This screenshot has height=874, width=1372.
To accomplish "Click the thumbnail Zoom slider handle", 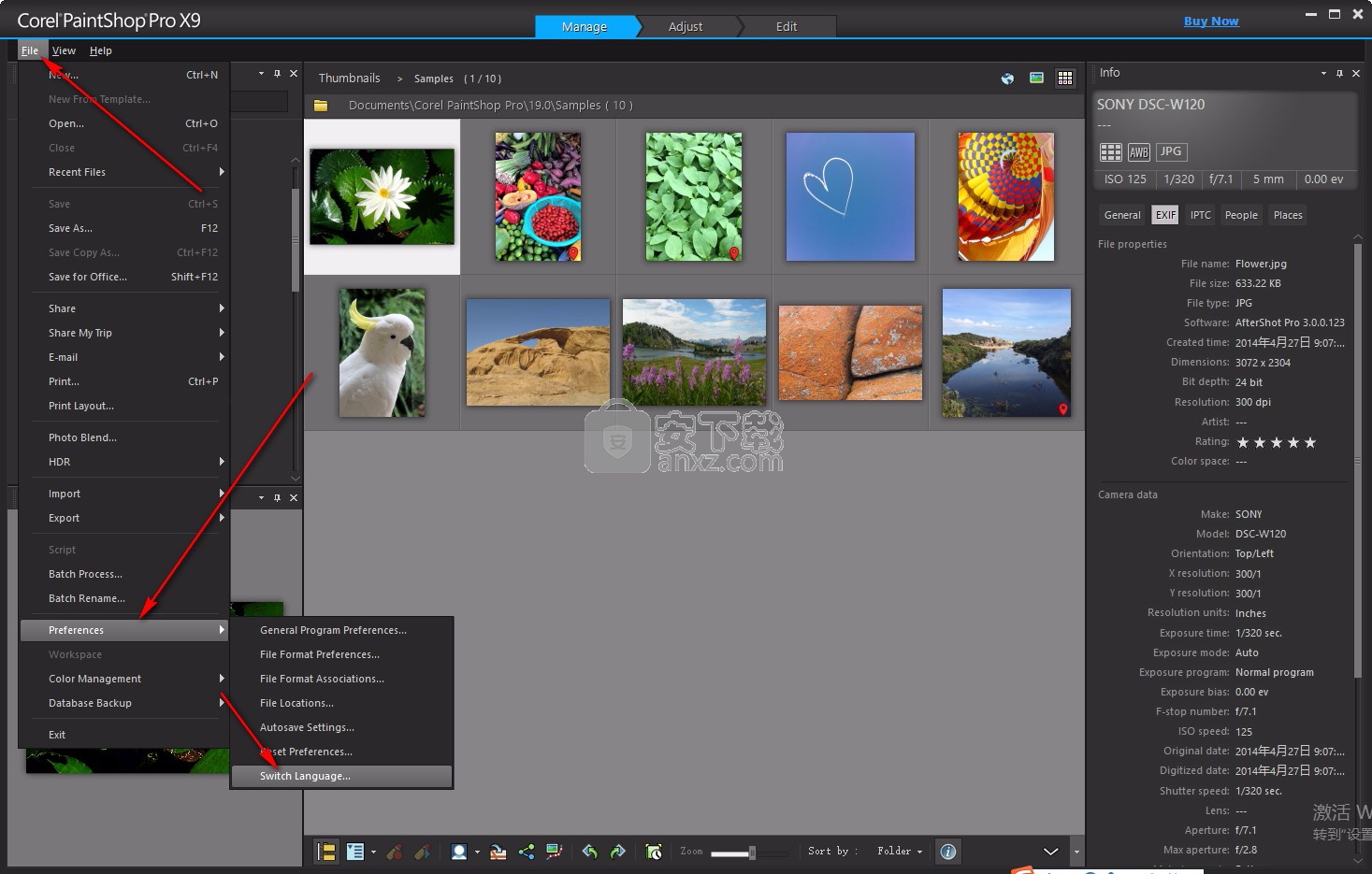I will (x=752, y=853).
